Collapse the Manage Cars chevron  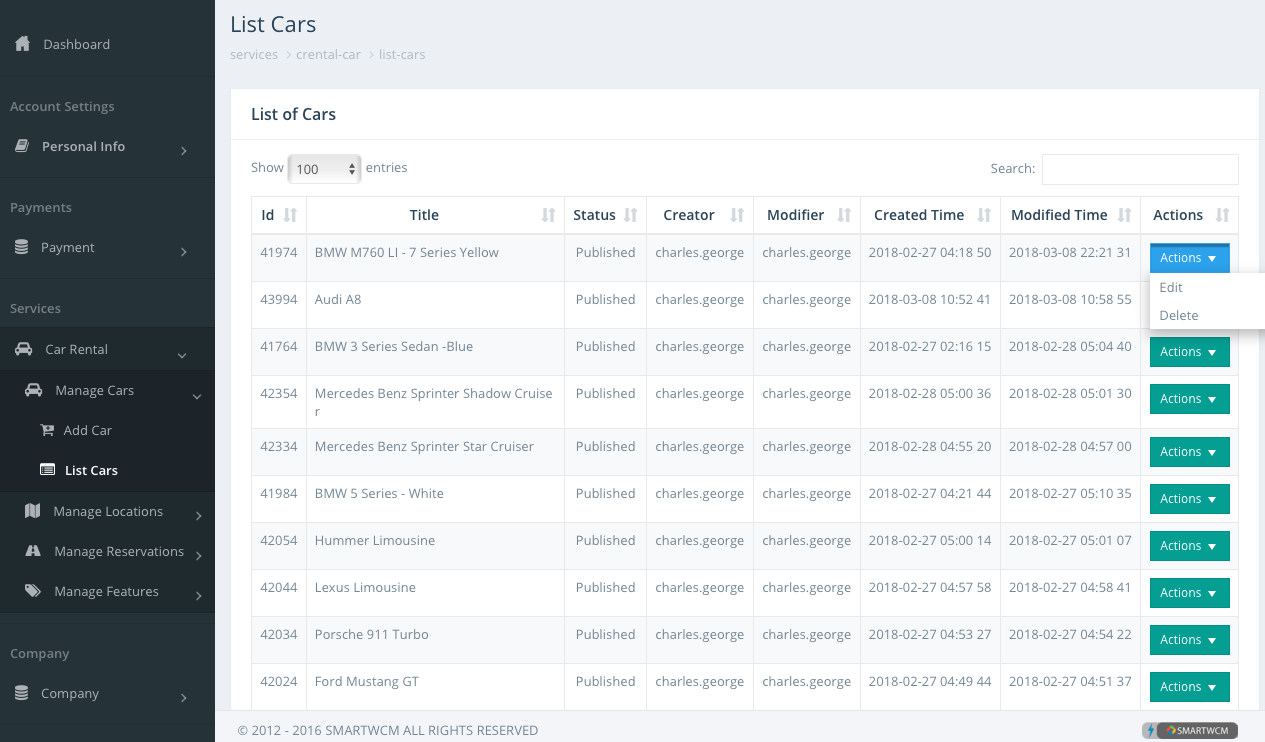(197, 396)
